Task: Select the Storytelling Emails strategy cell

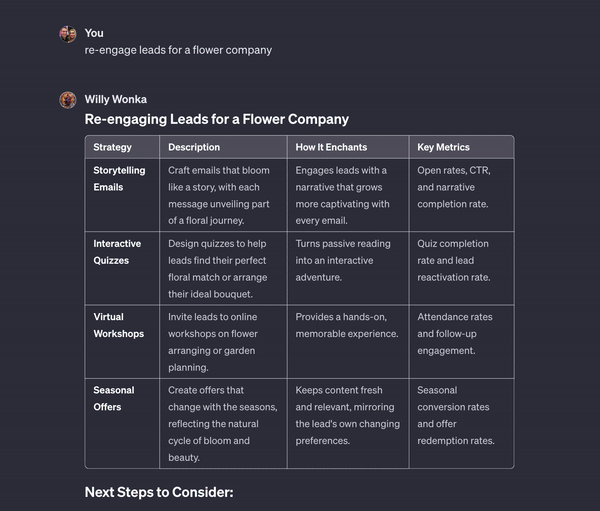Action: pyautogui.click(x=119, y=179)
